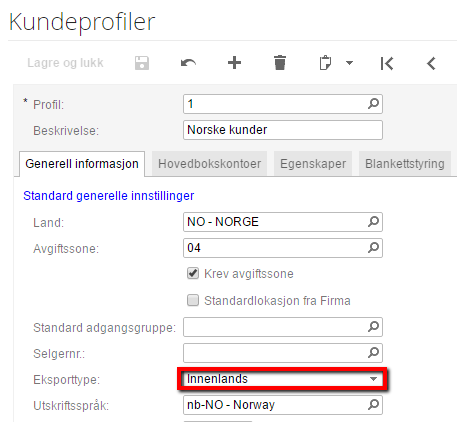The width and height of the screenshot is (457, 422).
Task: Open the clipboard dropdown arrow
Action: pyautogui.click(x=349, y=63)
